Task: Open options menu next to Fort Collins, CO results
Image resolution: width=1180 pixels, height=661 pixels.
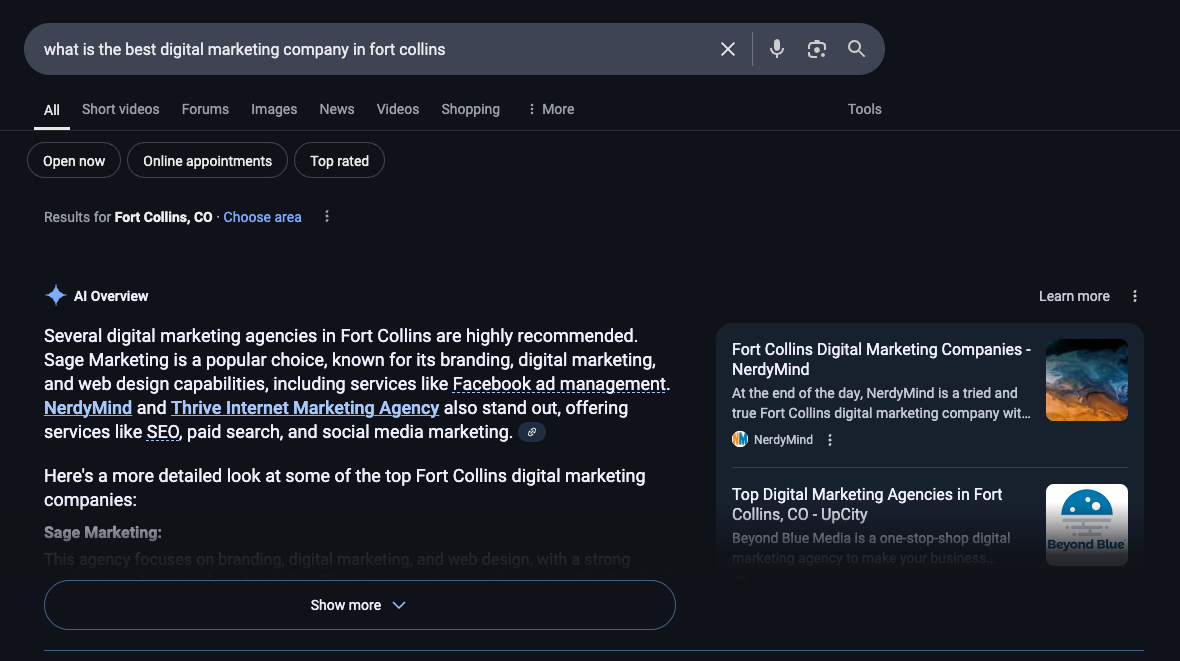Action: click(x=326, y=216)
